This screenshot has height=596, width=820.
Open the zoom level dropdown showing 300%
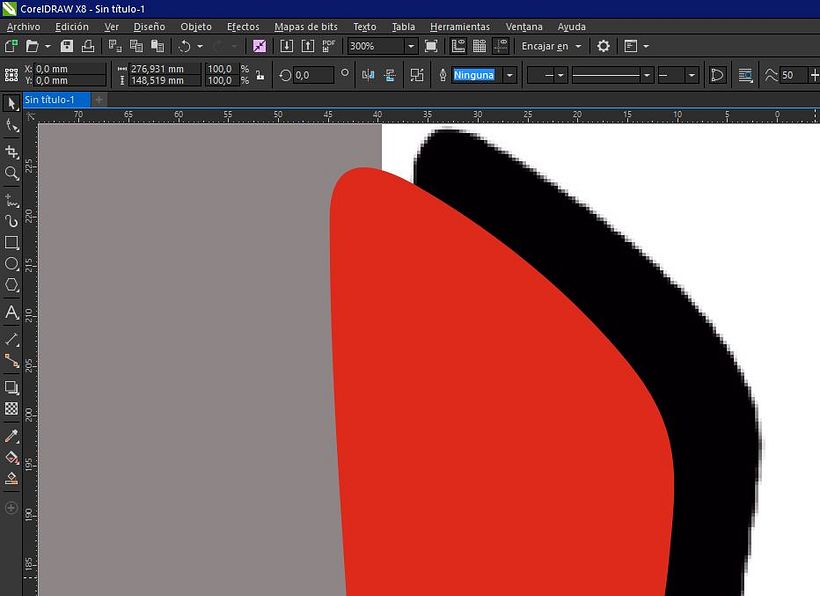(x=411, y=46)
